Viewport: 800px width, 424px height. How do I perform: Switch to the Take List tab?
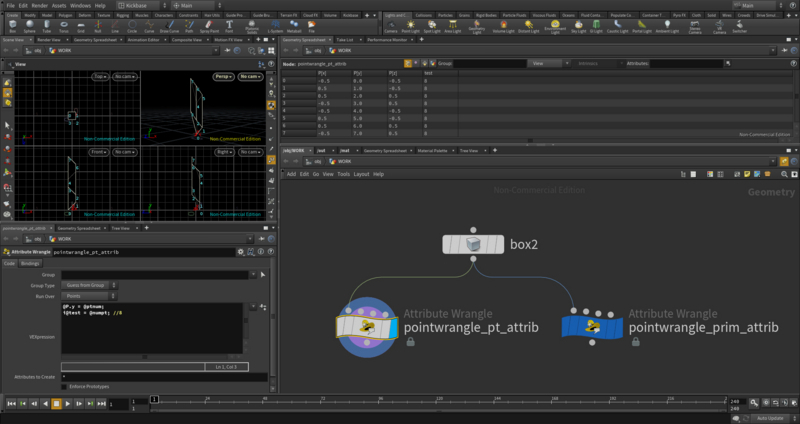coord(345,40)
